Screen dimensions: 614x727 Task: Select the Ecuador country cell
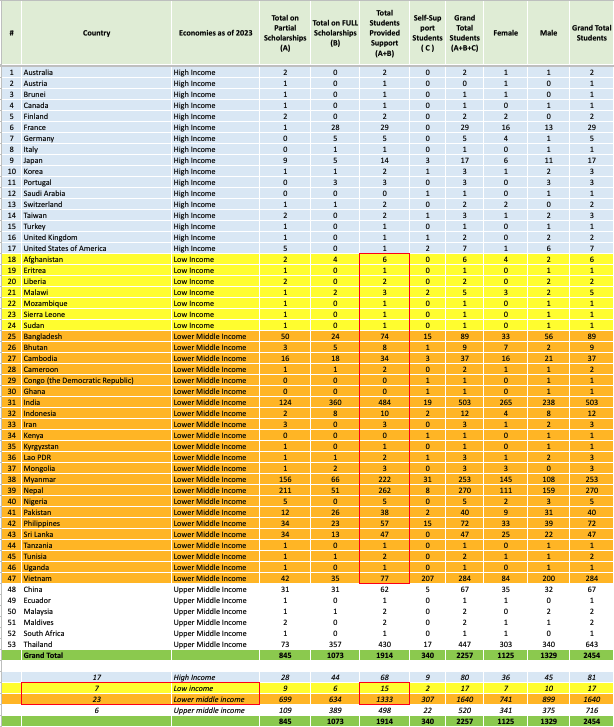tap(96, 600)
